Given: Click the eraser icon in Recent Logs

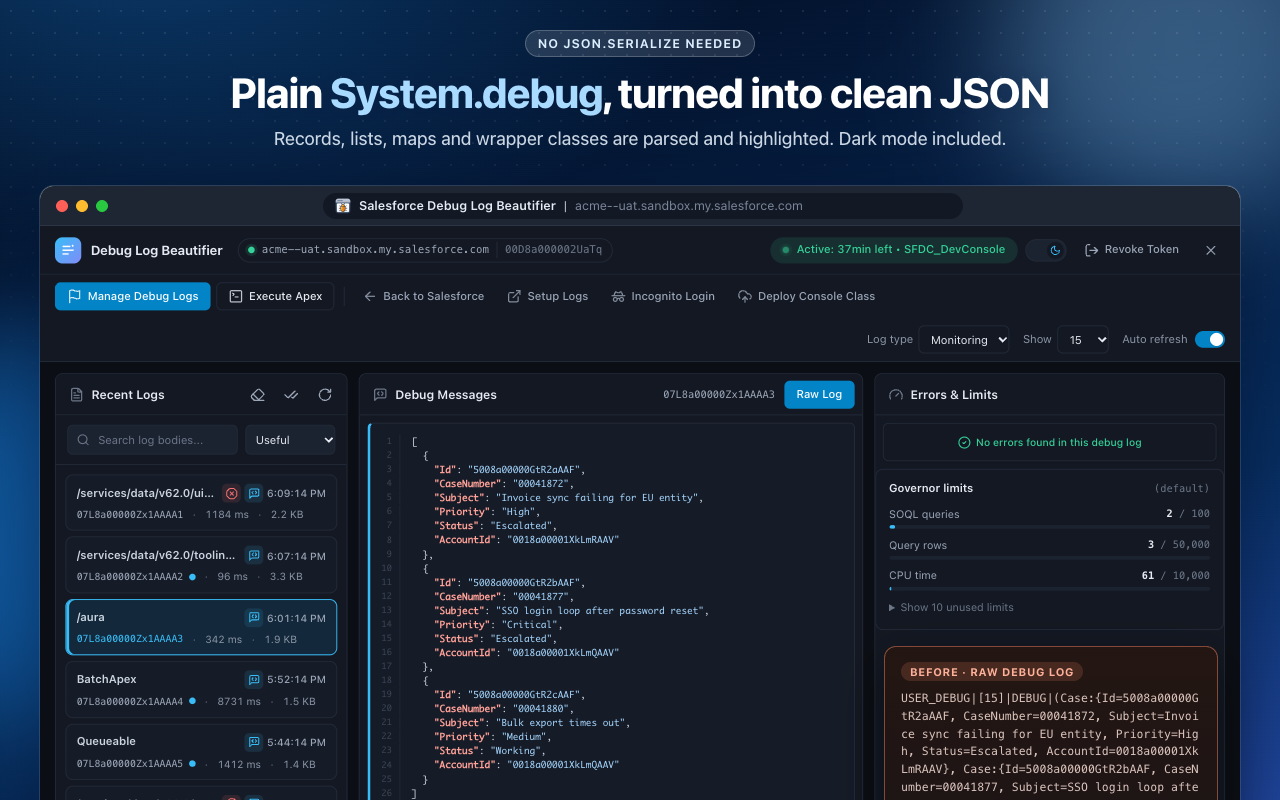Looking at the screenshot, I should (x=257, y=395).
